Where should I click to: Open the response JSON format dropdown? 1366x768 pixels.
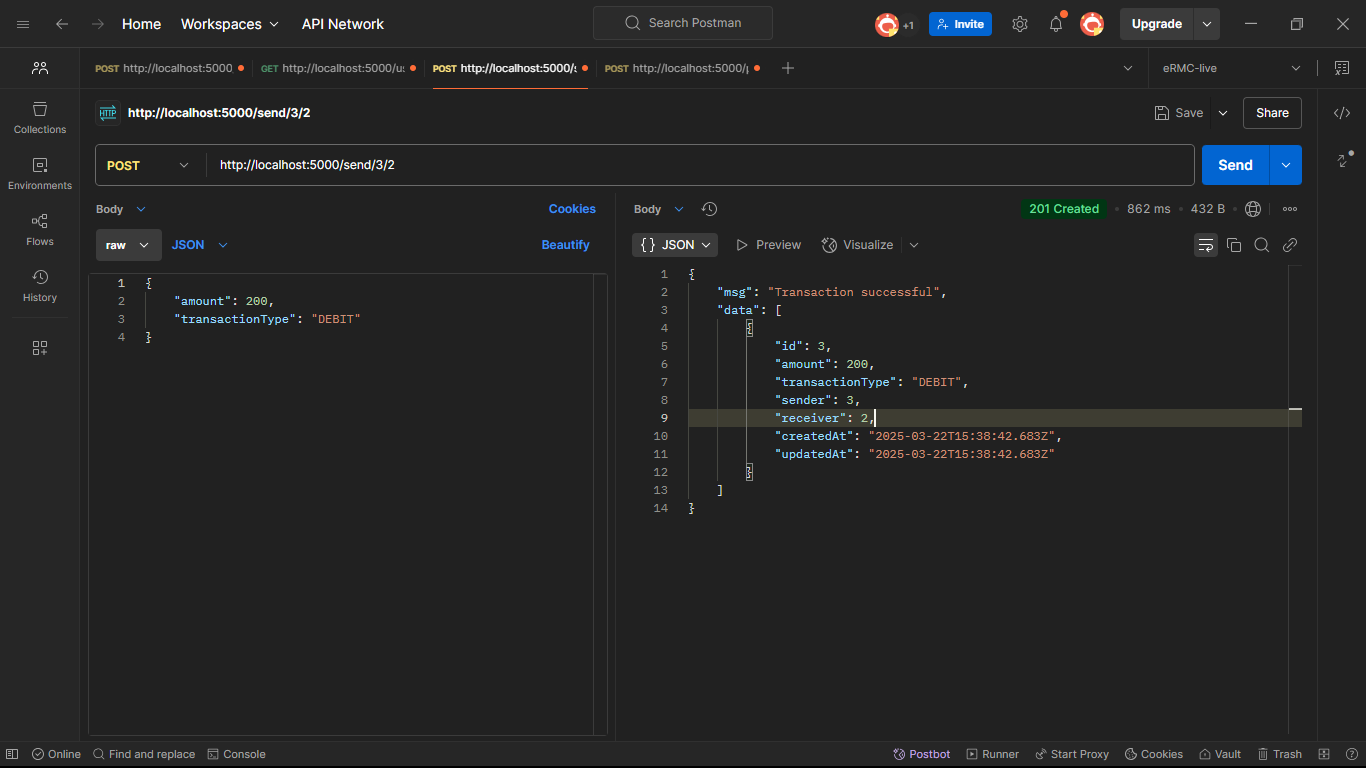point(675,245)
